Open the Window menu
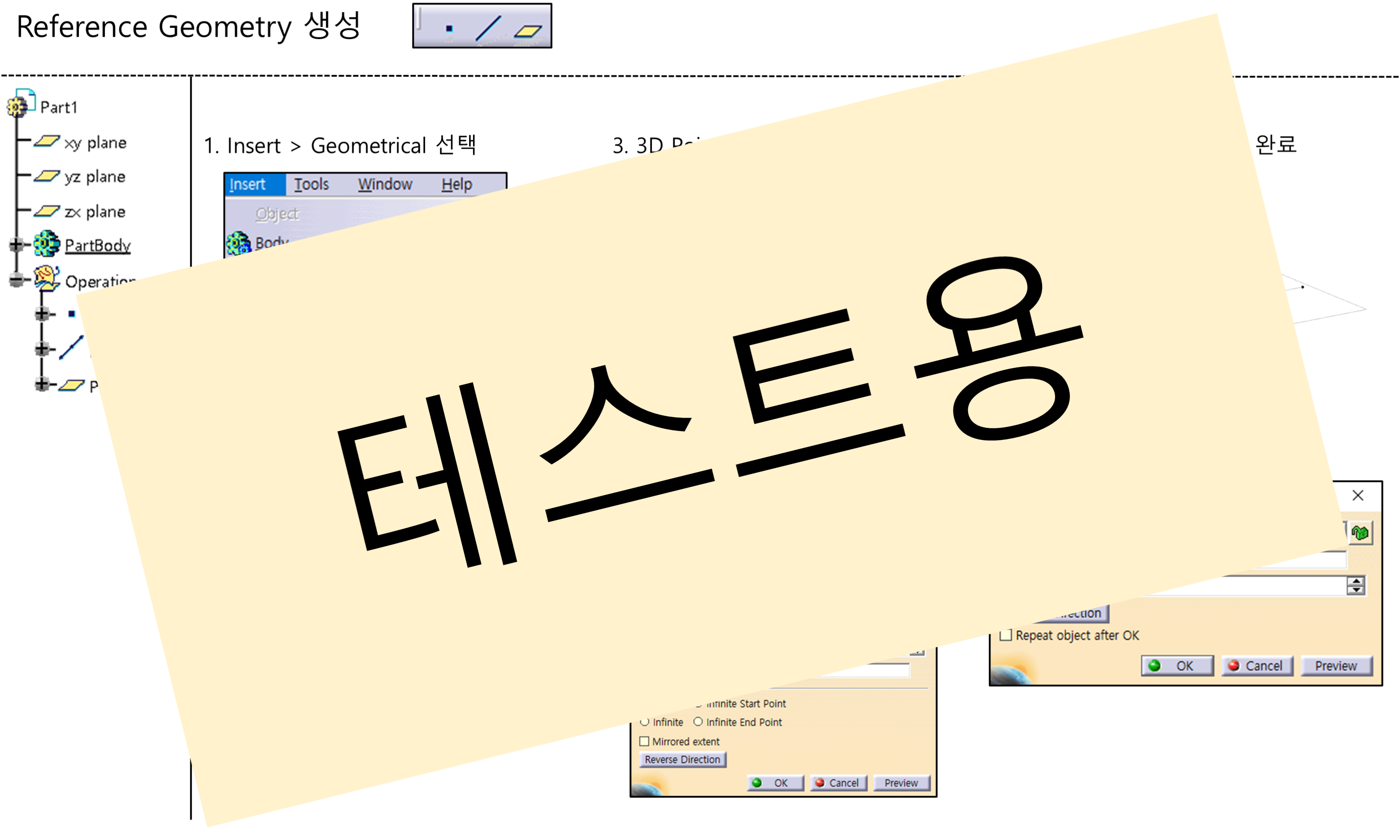 click(385, 185)
